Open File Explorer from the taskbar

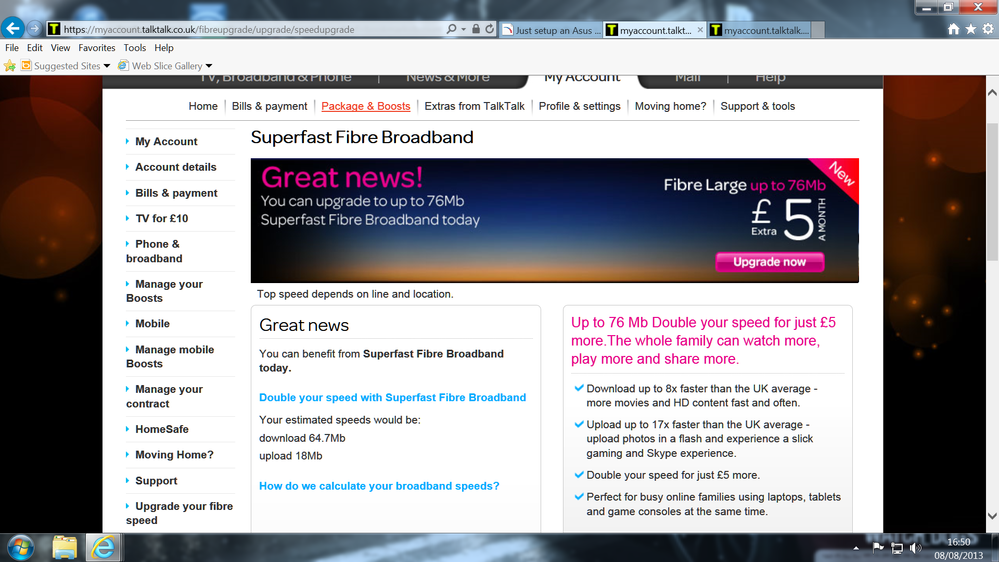pos(64,547)
